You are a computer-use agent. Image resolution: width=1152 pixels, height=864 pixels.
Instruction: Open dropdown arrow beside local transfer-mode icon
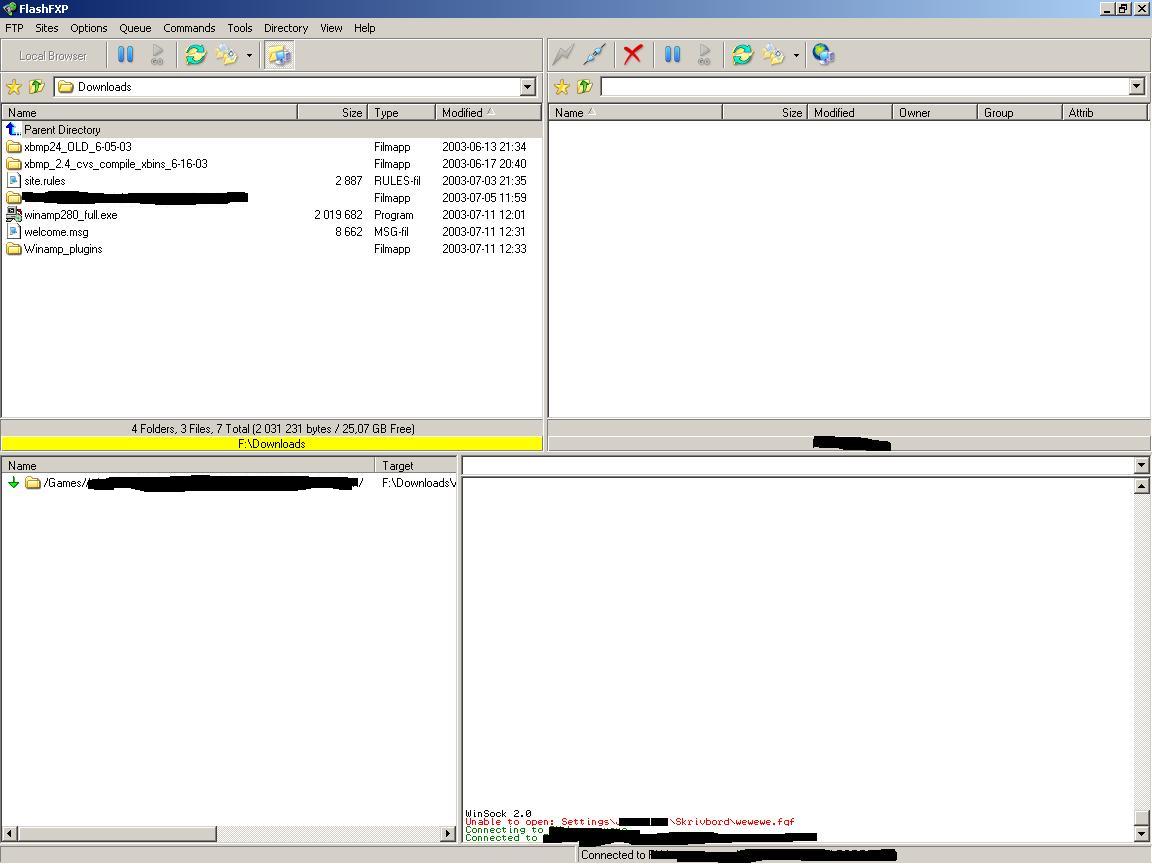point(249,56)
